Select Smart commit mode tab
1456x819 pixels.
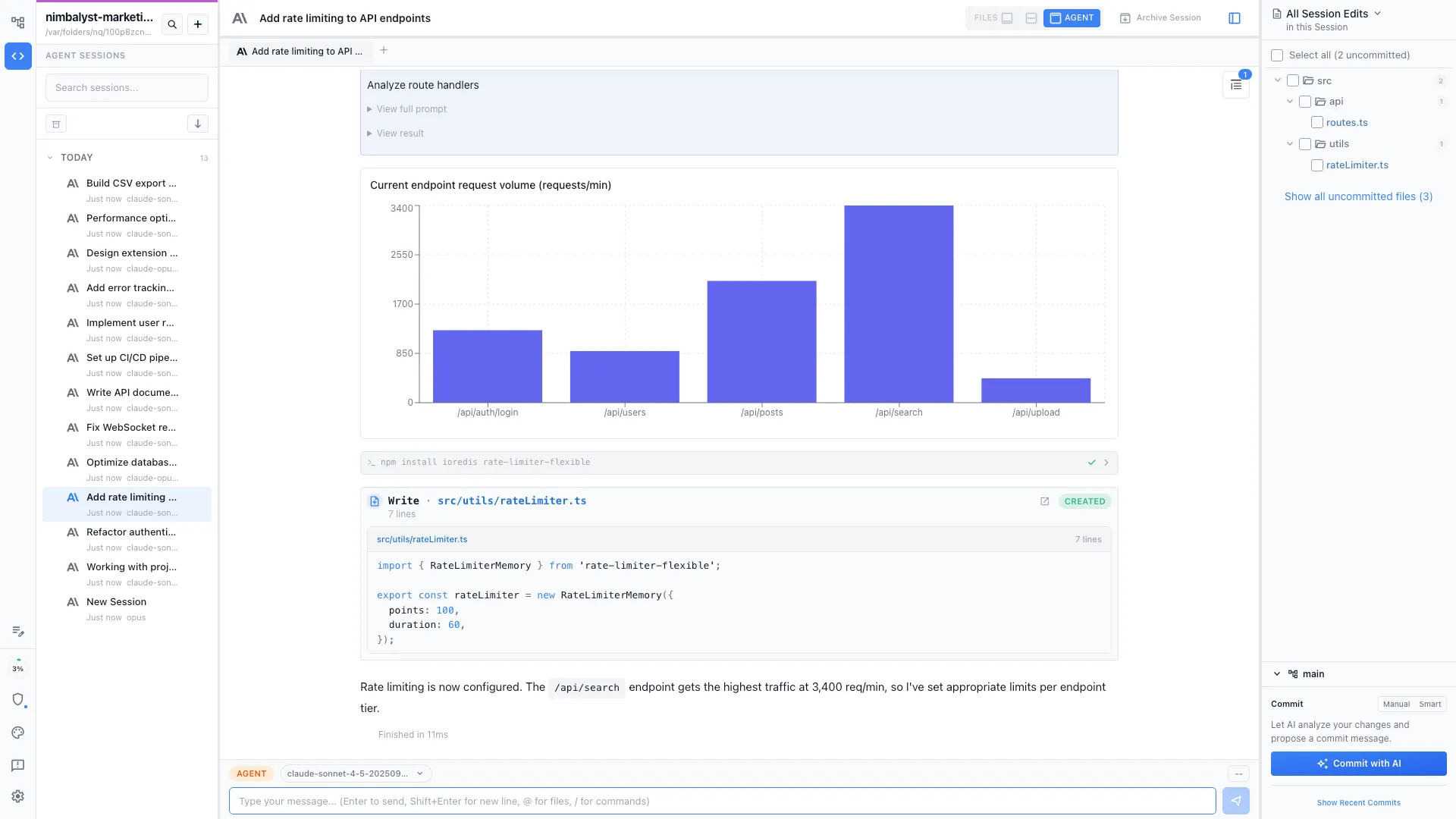coord(1429,704)
